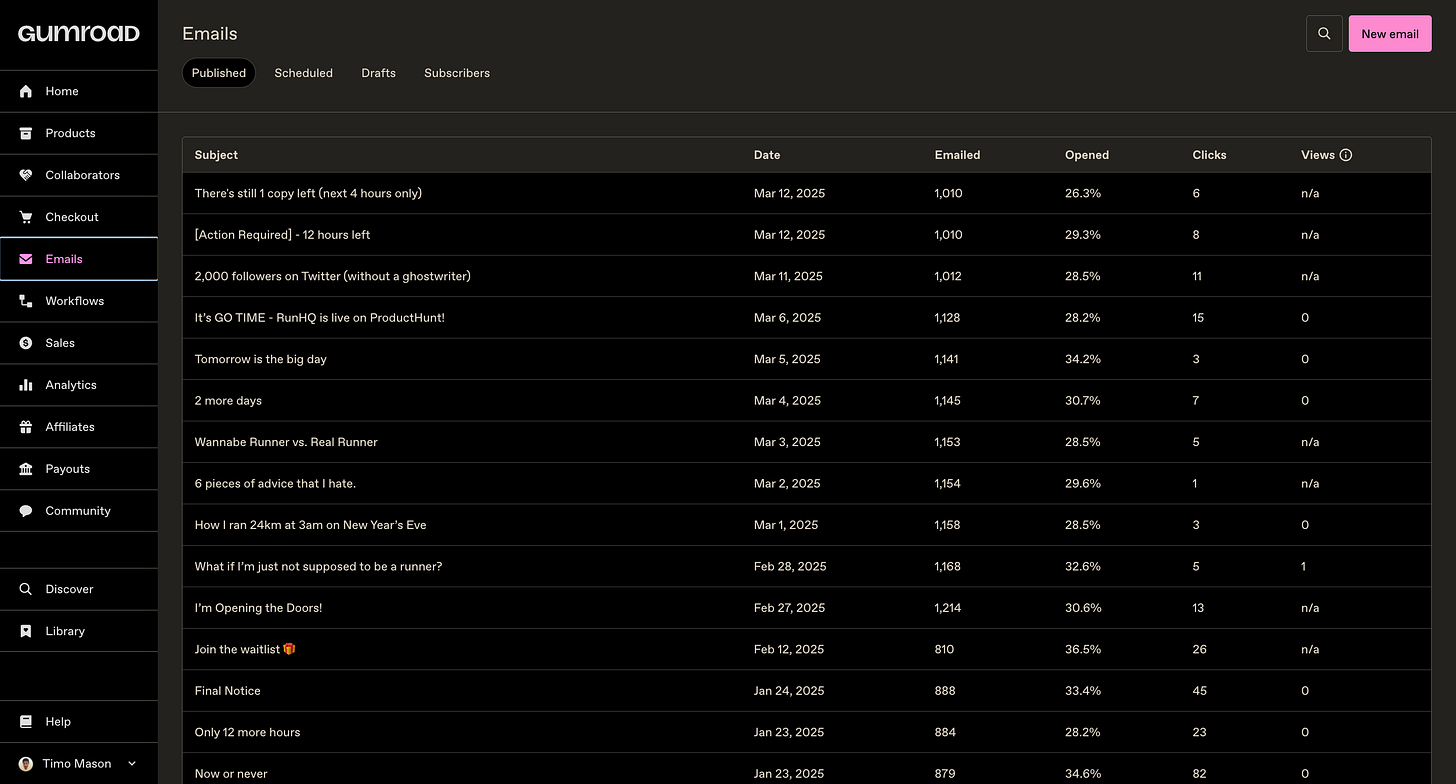Open "2,000 followers on Twitter" email
The image size is (1456, 784).
(x=806, y=276)
